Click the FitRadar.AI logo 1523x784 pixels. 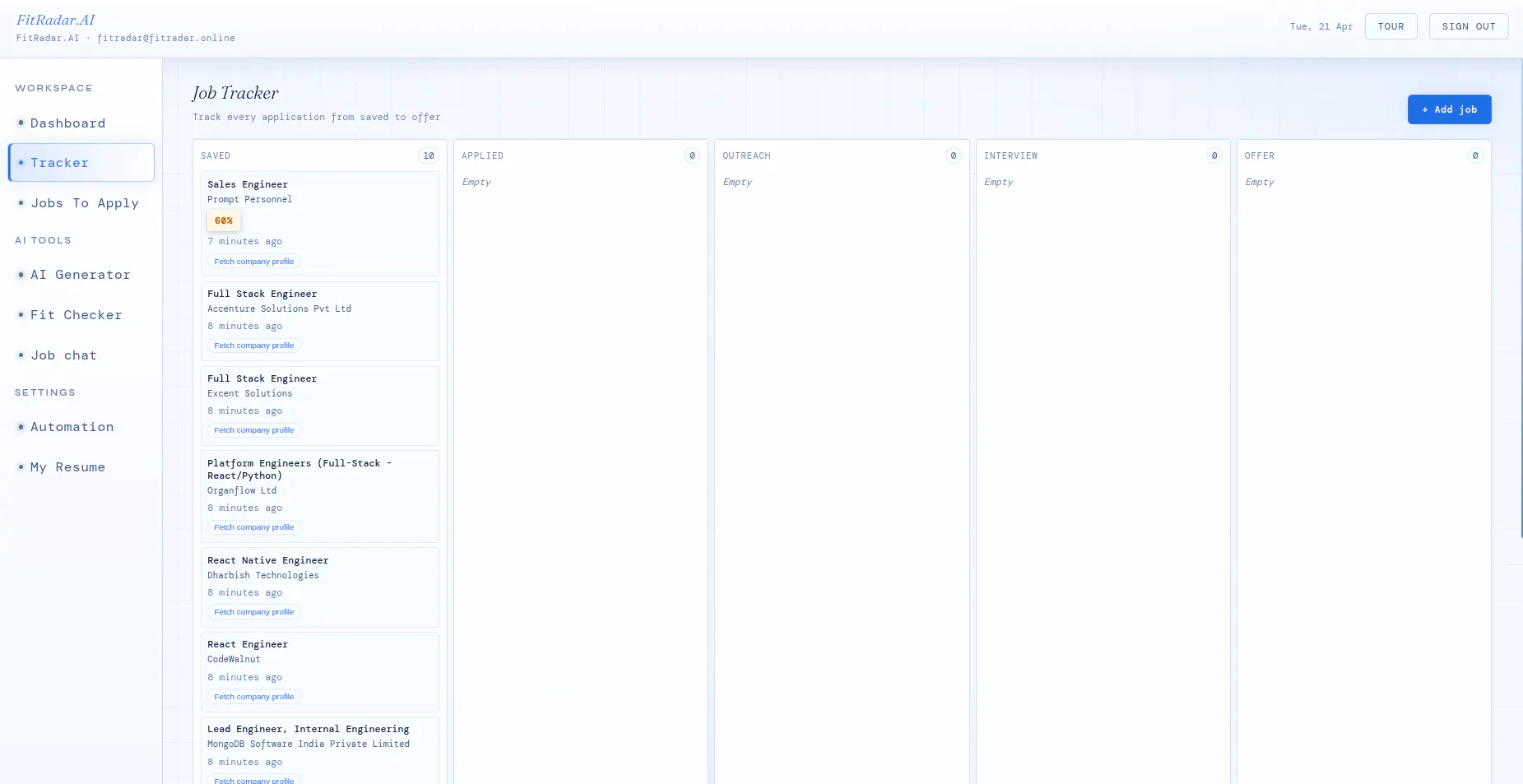coord(56,20)
